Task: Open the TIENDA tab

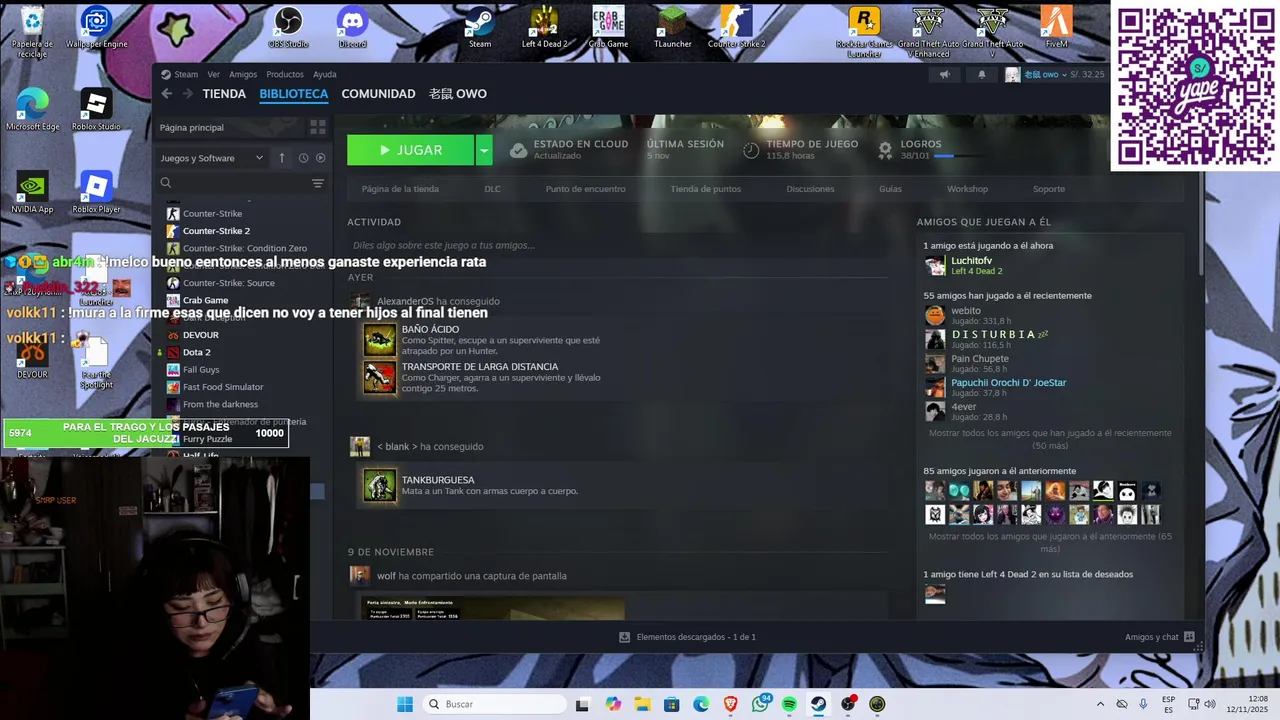Action: point(224,94)
